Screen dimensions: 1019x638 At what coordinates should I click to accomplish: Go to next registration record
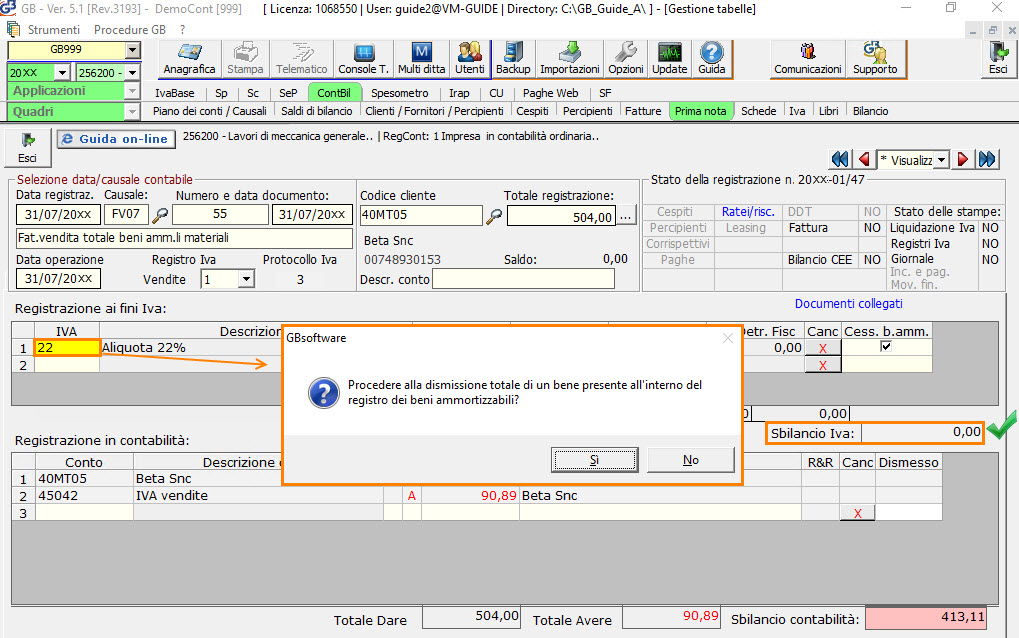click(x=963, y=159)
